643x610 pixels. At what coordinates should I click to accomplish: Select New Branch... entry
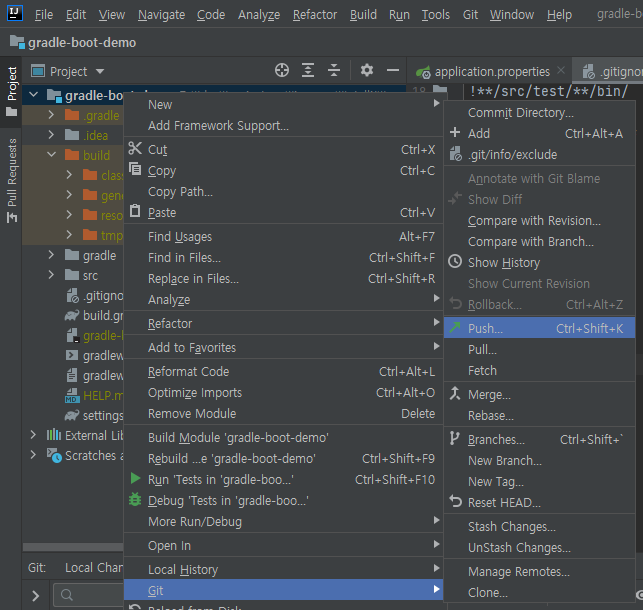tap(539, 460)
